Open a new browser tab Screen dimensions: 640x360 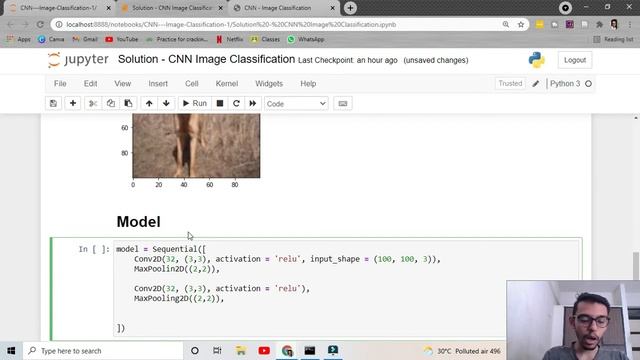350,8
